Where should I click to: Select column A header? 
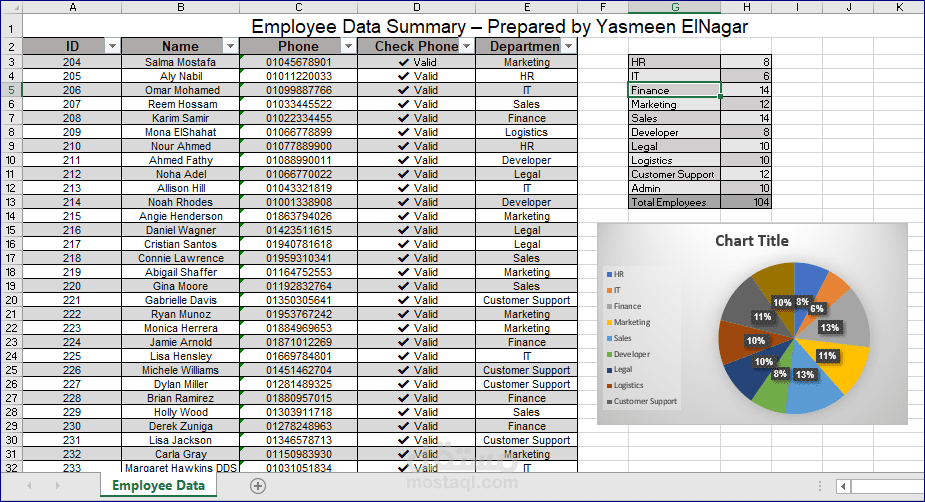pyautogui.click(x=72, y=7)
